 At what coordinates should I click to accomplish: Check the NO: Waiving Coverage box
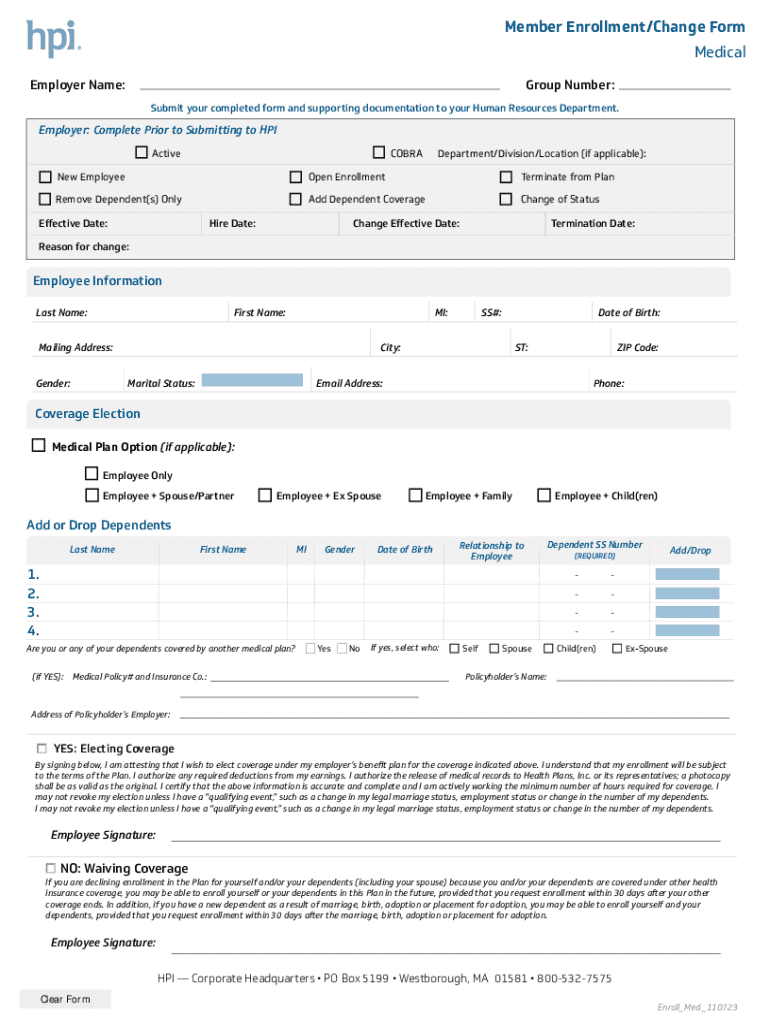click(x=50, y=868)
